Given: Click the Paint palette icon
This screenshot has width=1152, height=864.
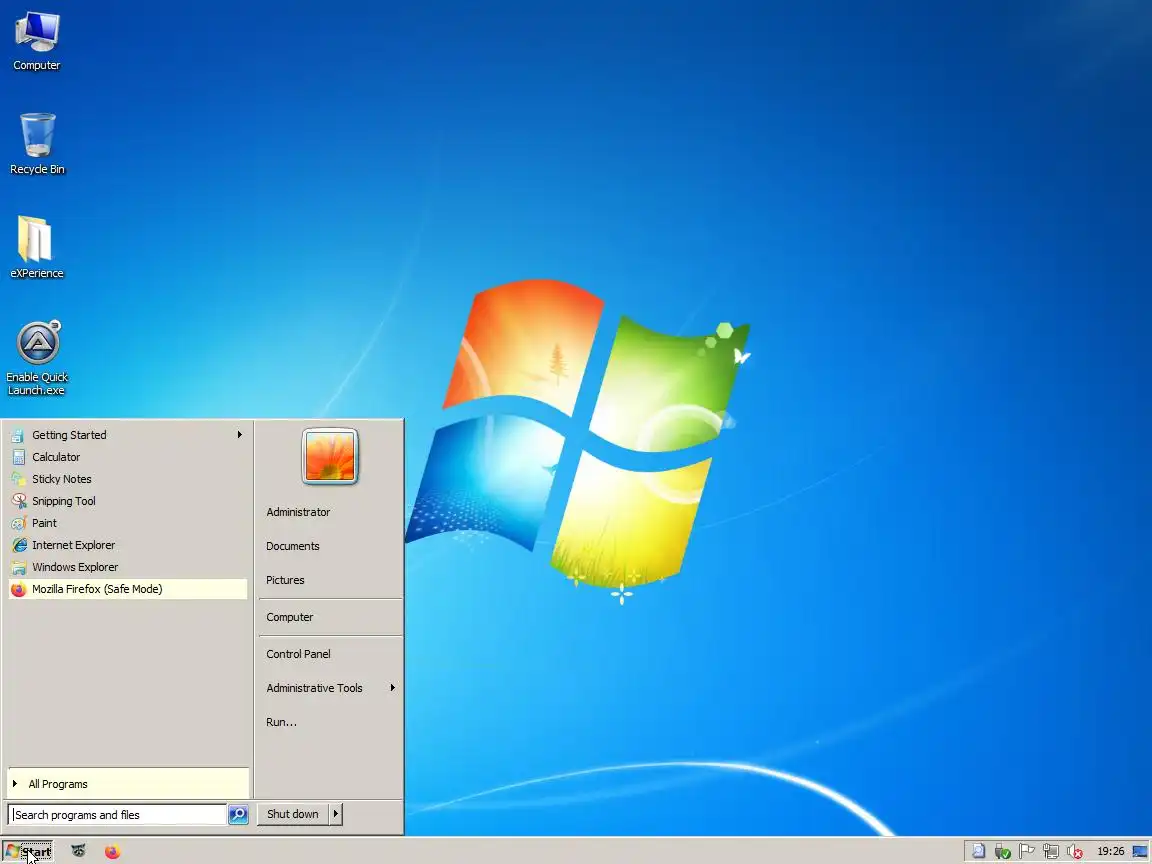Looking at the screenshot, I should pyautogui.click(x=18, y=523).
